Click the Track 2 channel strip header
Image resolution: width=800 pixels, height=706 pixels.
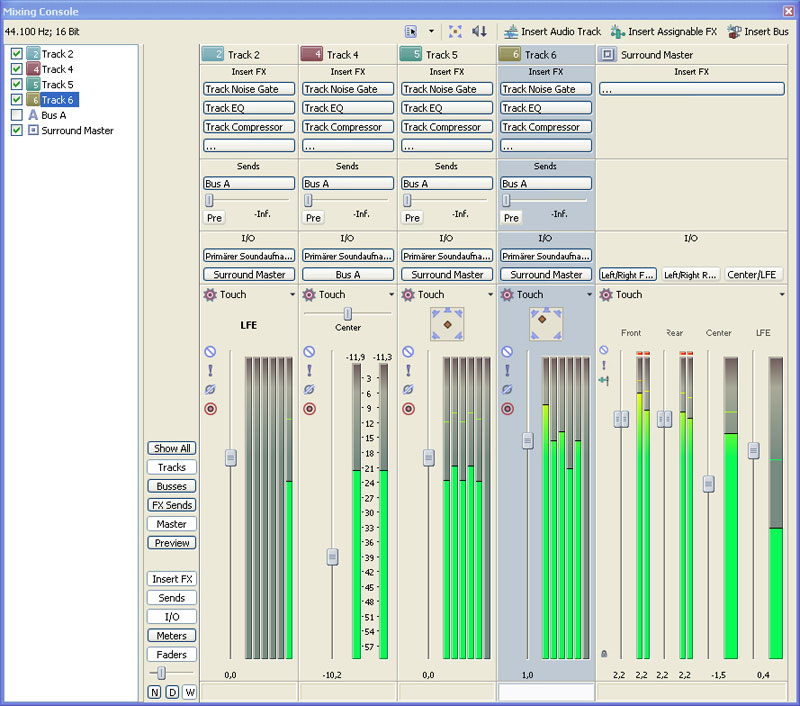(248, 55)
